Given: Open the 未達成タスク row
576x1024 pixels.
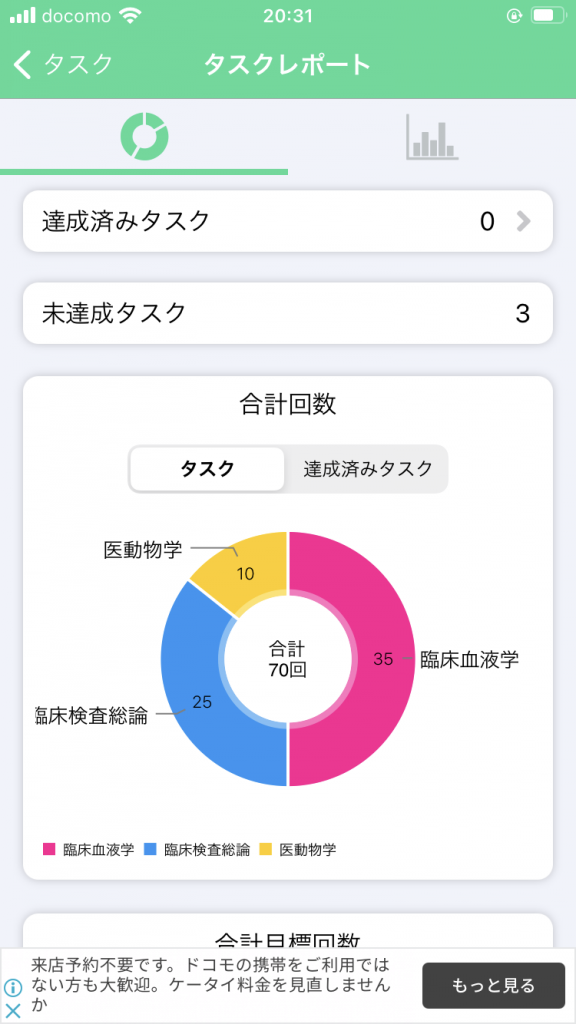Looking at the screenshot, I should pos(288,313).
